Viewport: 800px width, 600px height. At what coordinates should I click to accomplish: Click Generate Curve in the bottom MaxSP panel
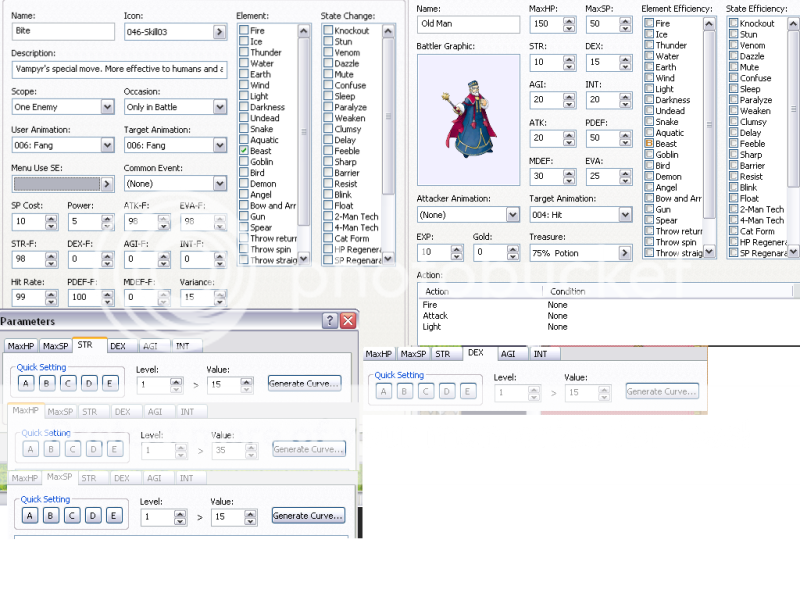308,516
